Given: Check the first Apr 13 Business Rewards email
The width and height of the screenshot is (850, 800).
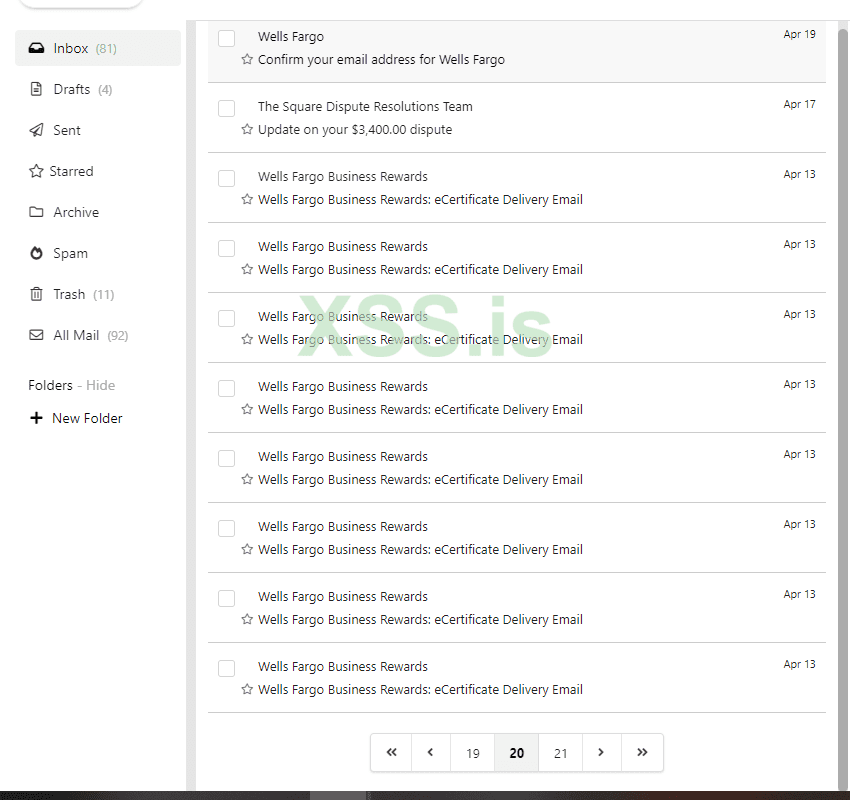Looking at the screenshot, I should tap(226, 178).
